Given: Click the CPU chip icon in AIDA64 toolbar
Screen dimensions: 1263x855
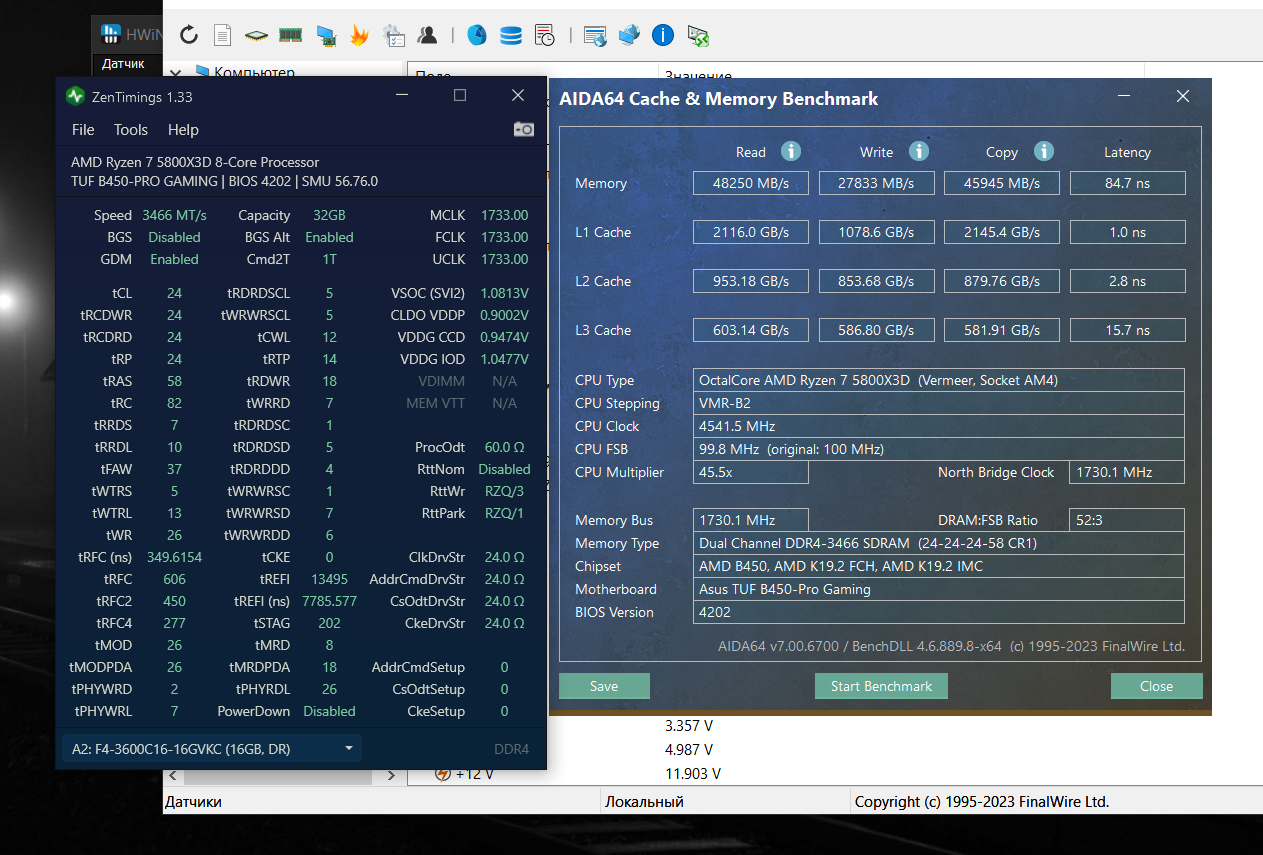Looking at the screenshot, I should (257, 36).
